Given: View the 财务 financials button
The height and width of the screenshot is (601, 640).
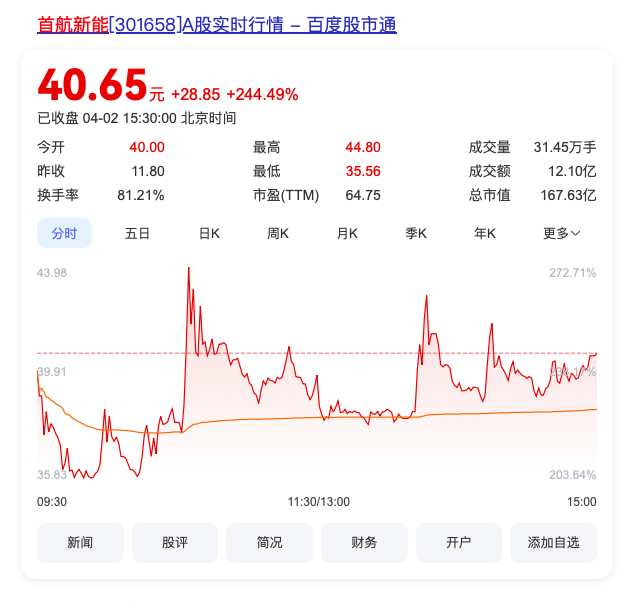Looking at the screenshot, I should (364, 543).
